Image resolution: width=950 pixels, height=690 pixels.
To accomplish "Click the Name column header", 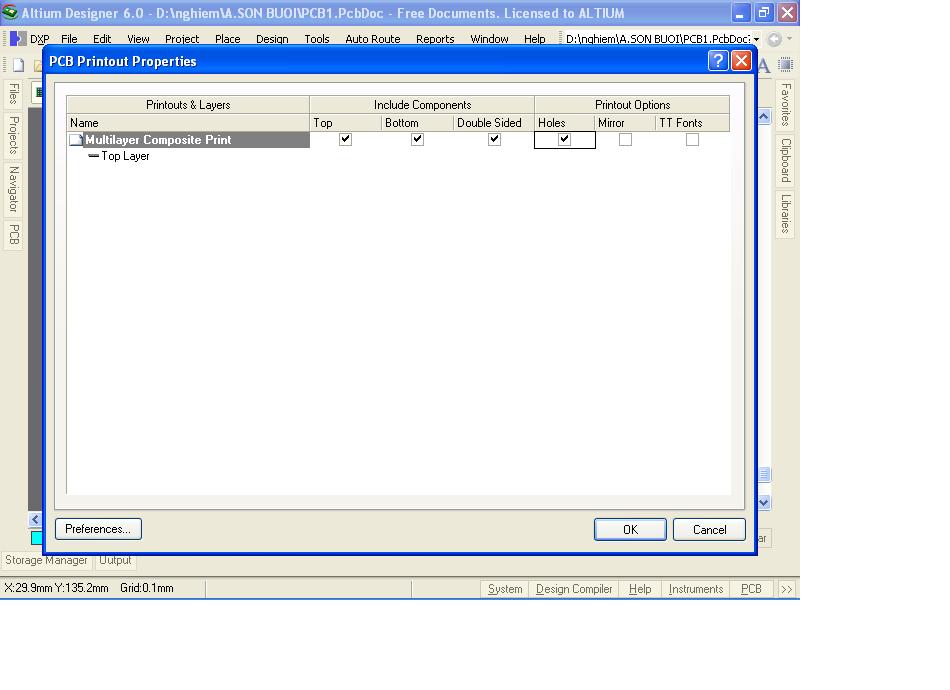I will point(188,123).
